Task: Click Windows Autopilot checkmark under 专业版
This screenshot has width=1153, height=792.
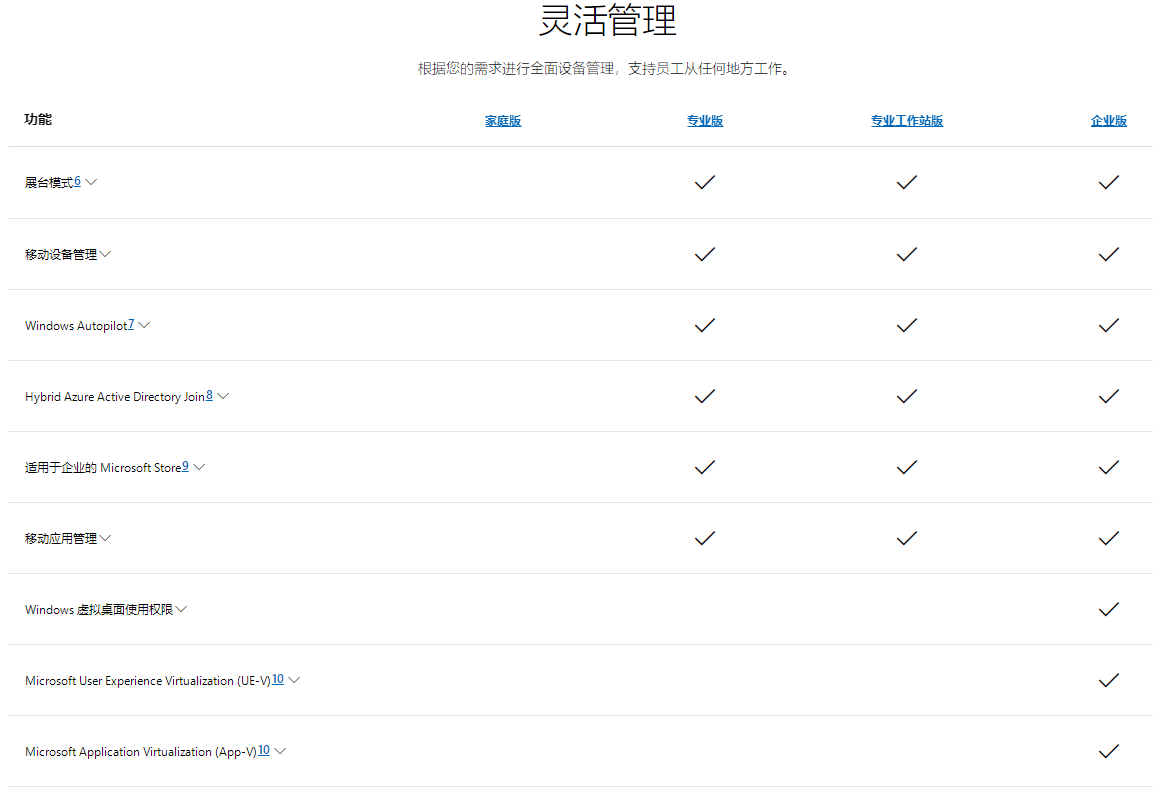Action: (705, 325)
